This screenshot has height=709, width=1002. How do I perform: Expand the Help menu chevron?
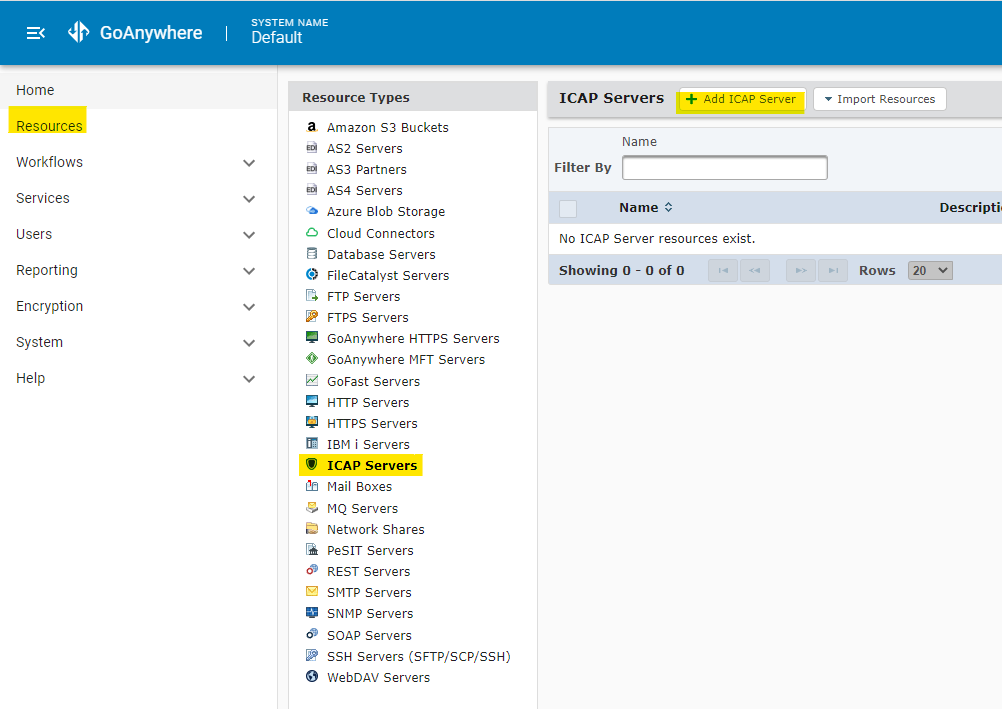[249, 379]
